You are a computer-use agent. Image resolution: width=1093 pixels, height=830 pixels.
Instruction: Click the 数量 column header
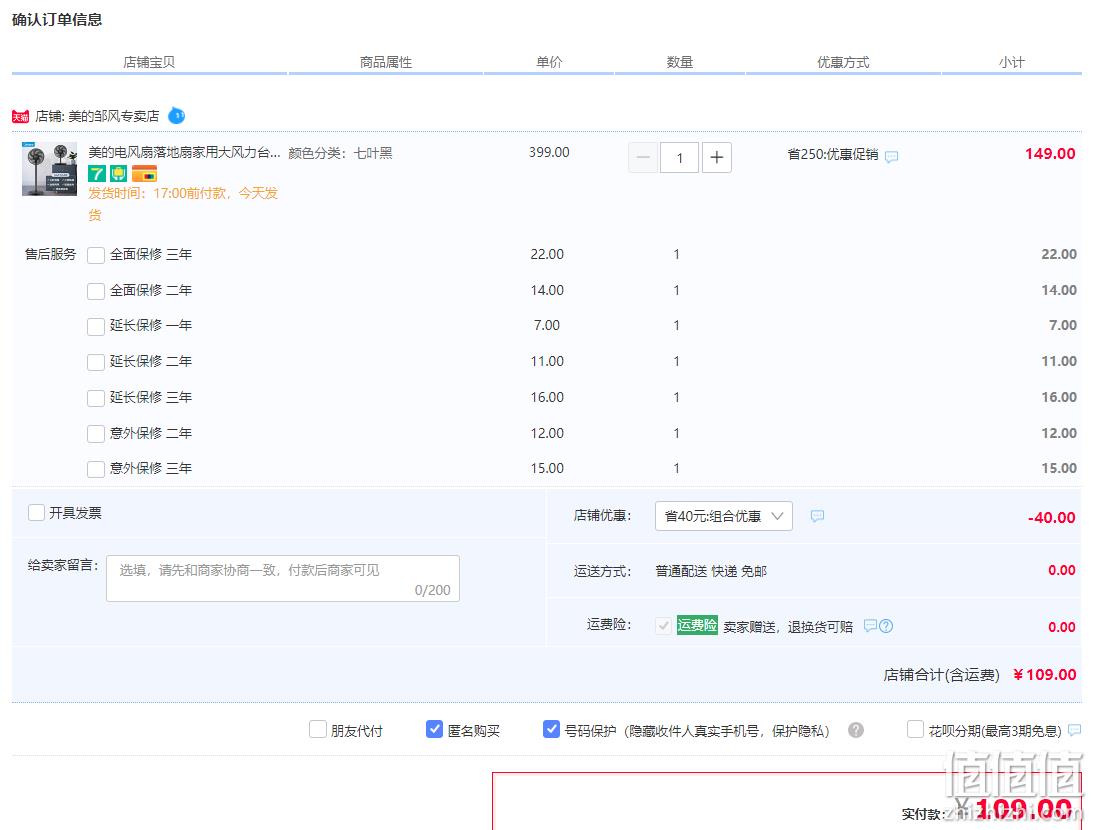click(x=680, y=62)
